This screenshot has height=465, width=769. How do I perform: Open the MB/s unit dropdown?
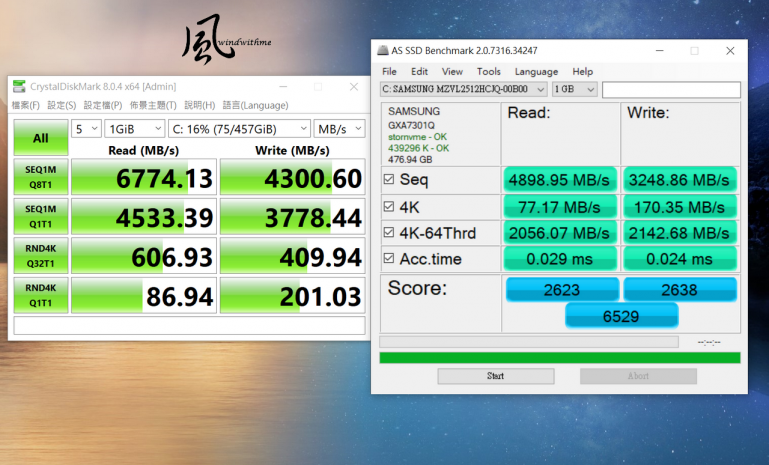point(339,128)
